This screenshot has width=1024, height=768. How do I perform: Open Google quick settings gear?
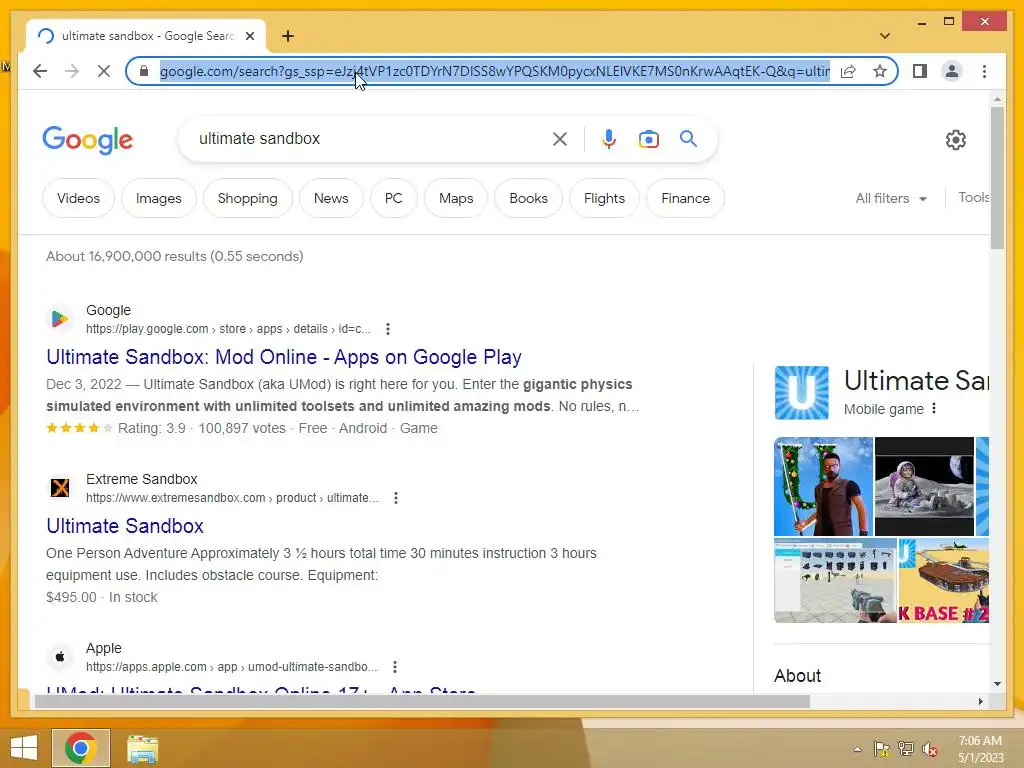click(955, 140)
